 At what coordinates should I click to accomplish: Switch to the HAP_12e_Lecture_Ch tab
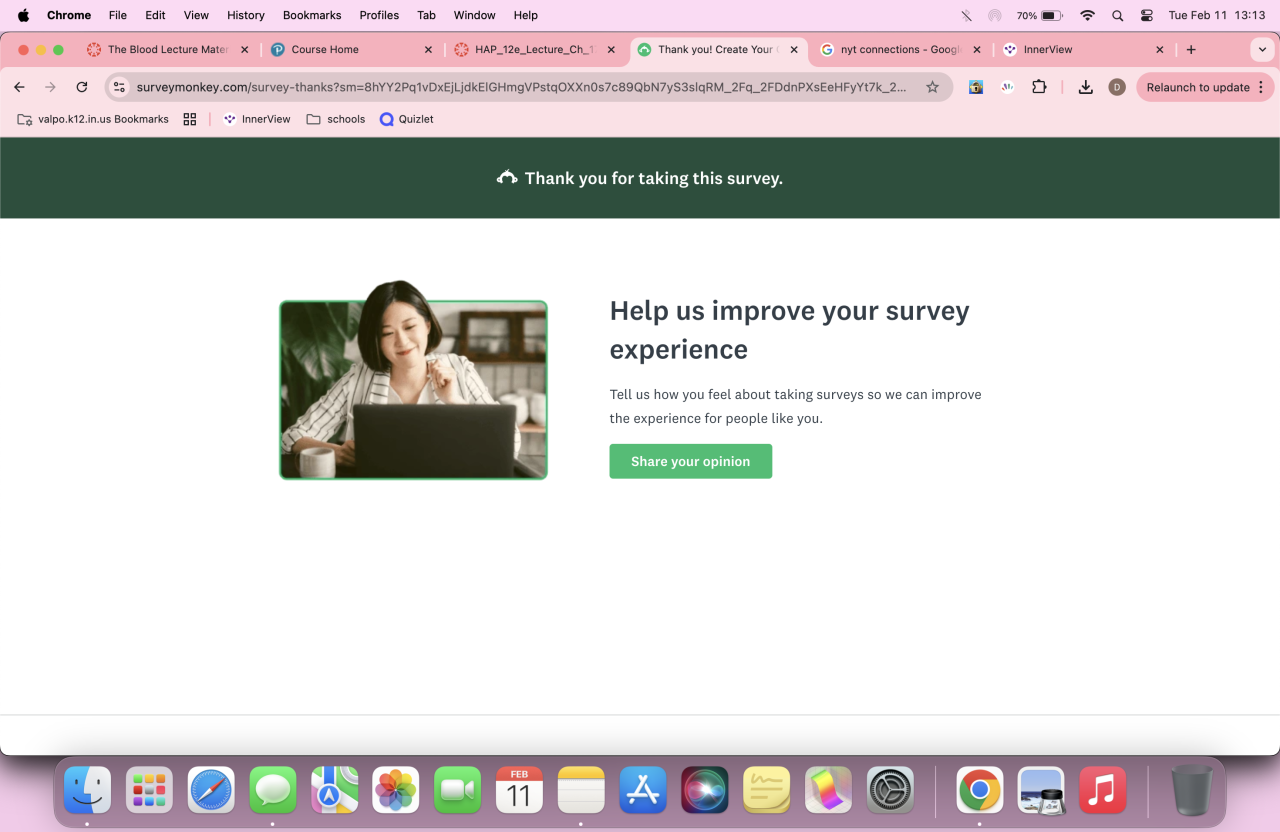click(x=535, y=49)
